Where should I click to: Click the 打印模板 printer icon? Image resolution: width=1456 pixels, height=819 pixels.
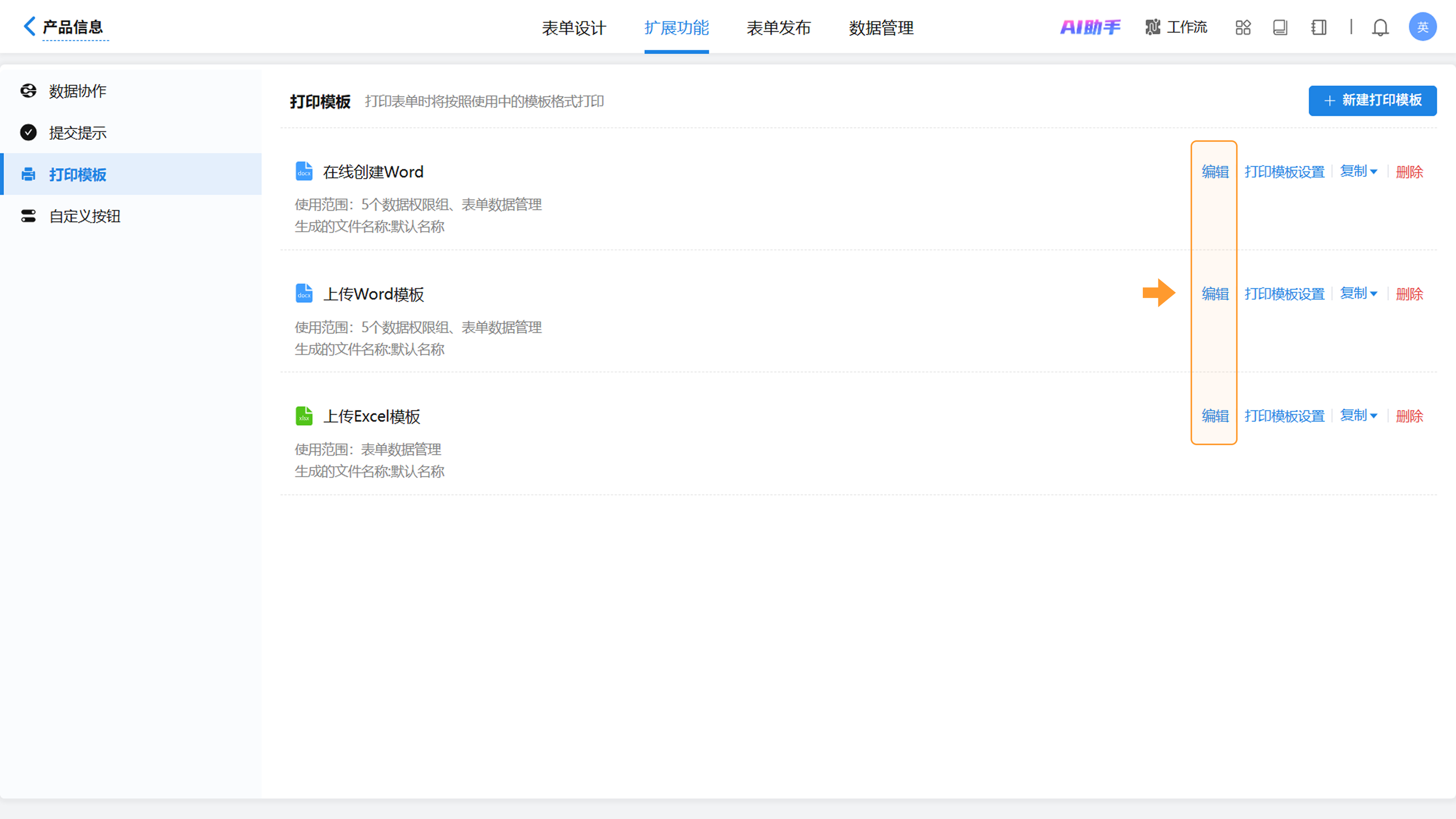[28, 174]
